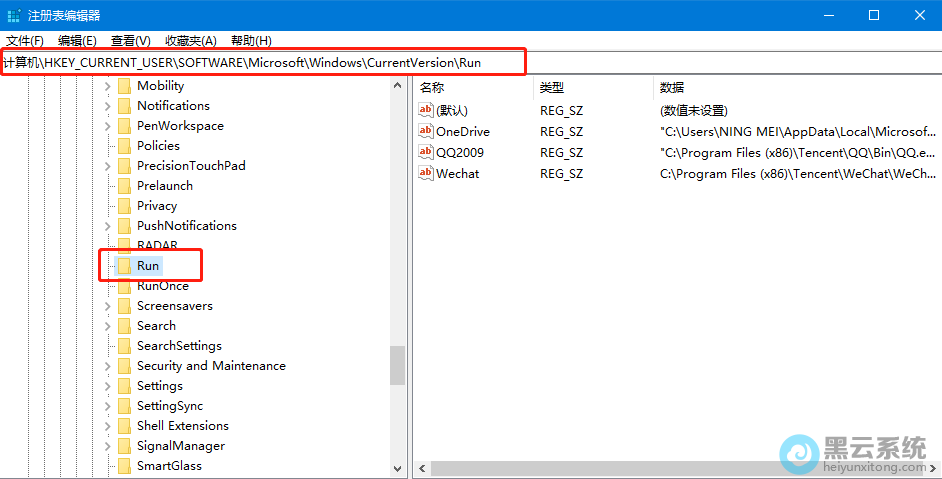The image size is (942, 479).
Task: Click the tree pane vertical scrollbar thumb
Action: click(398, 365)
